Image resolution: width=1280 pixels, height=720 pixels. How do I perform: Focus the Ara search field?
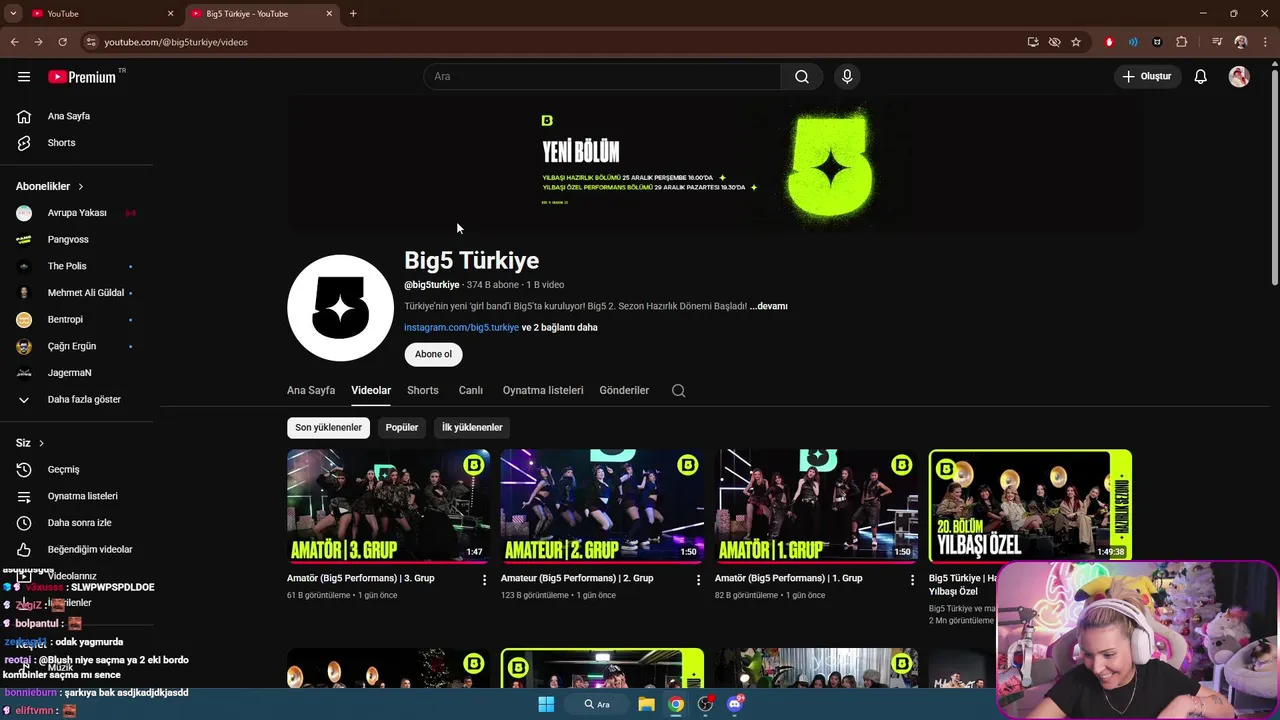[604, 77]
